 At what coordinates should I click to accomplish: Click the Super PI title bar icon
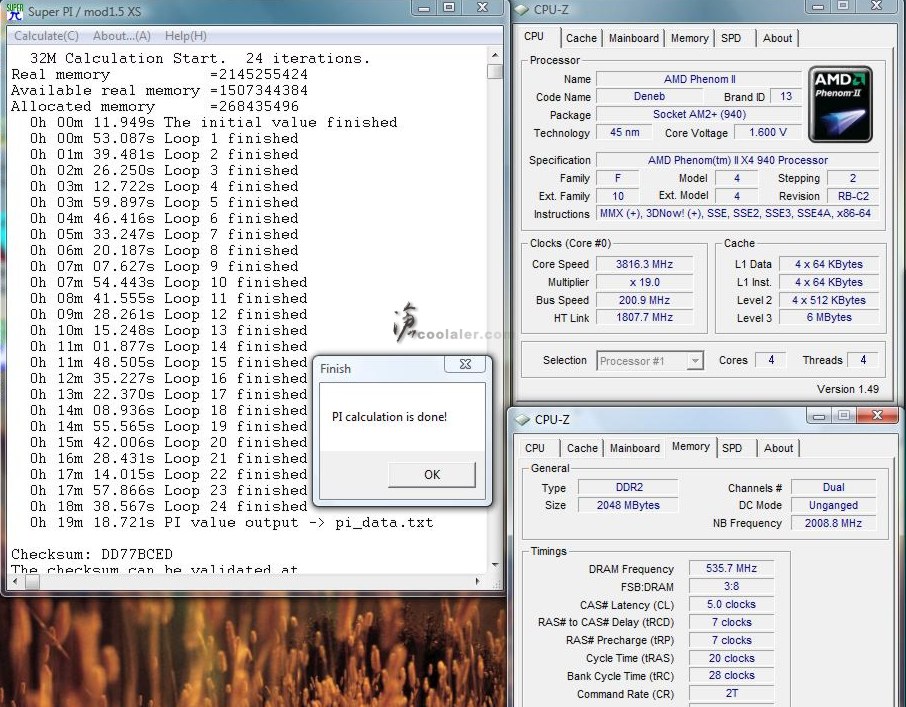click(14, 11)
